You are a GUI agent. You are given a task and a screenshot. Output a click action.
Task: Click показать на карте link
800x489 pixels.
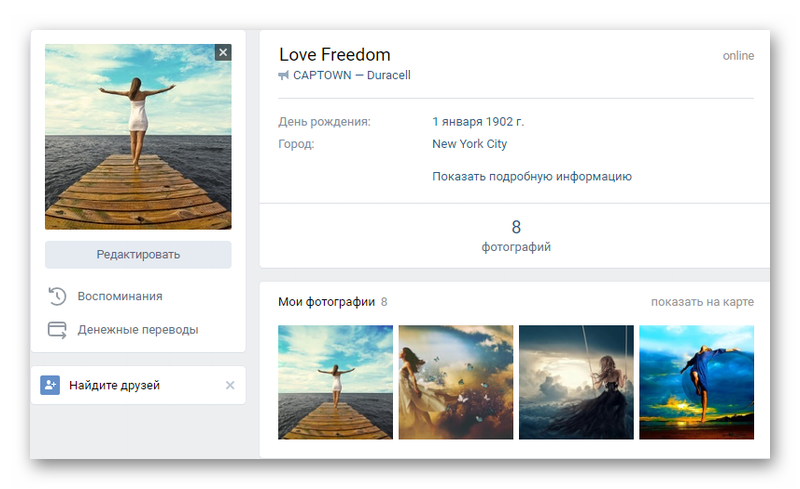(702, 302)
